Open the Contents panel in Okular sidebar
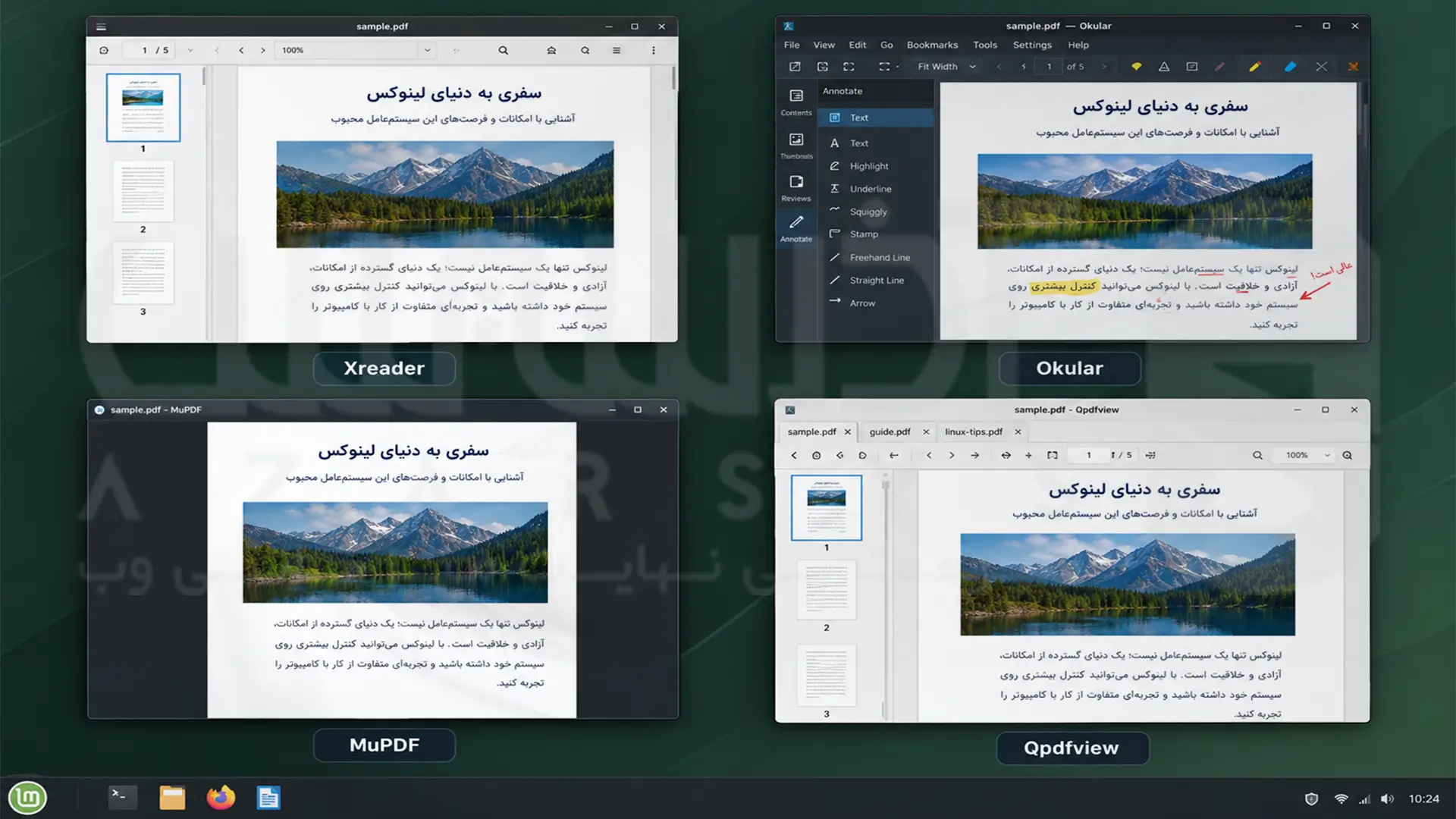Image resolution: width=1456 pixels, height=819 pixels. (796, 102)
